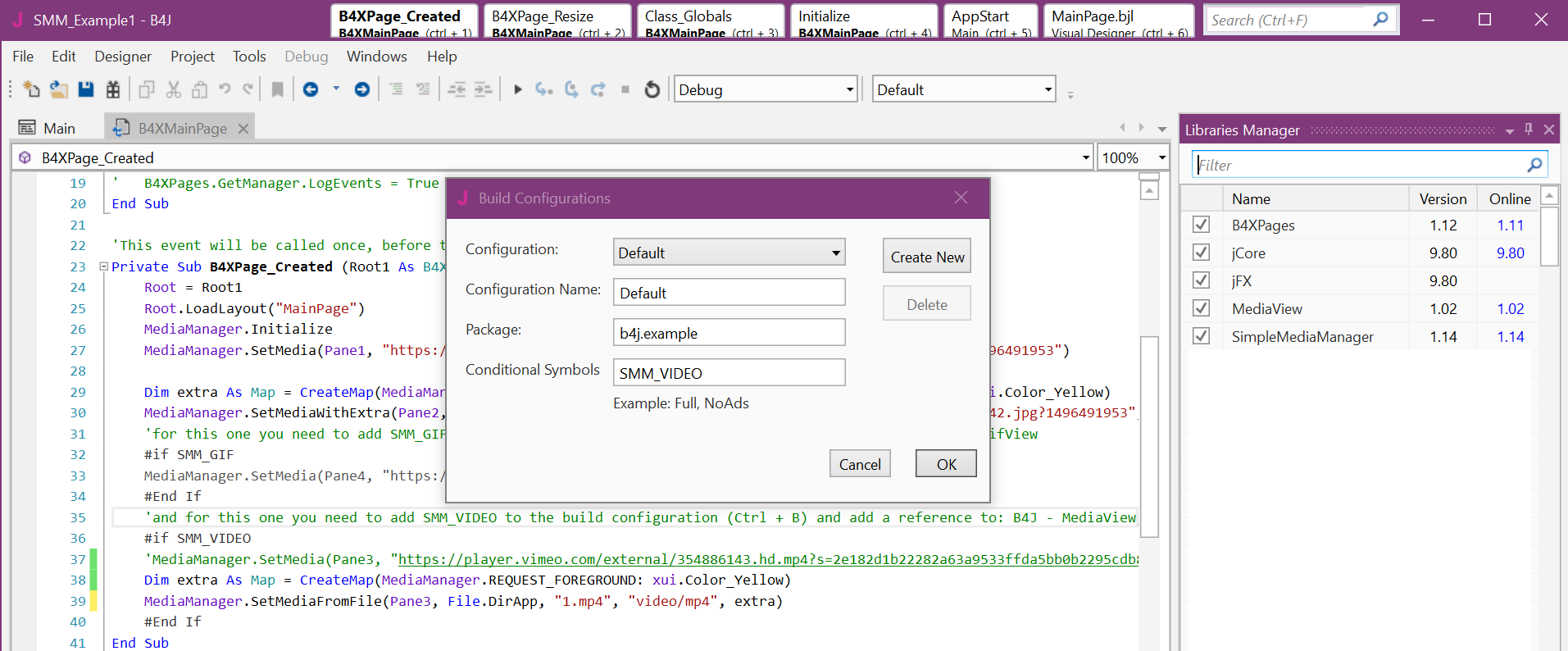Confirm the dialog with OK button
Viewport: 1568px width, 651px height.
click(946, 464)
